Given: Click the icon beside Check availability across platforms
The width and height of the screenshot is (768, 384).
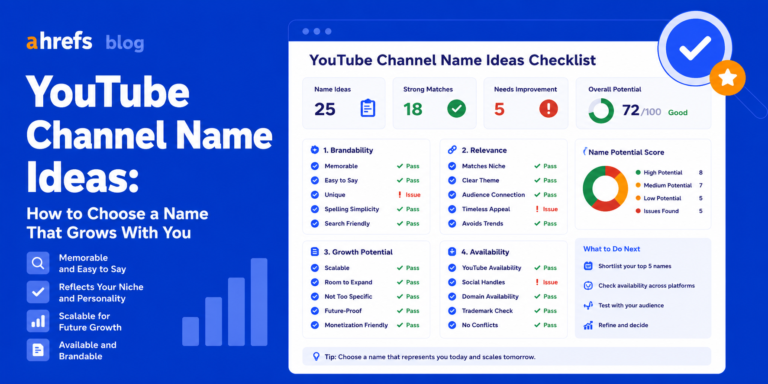Looking at the screenshot, I should coord(588,286).
